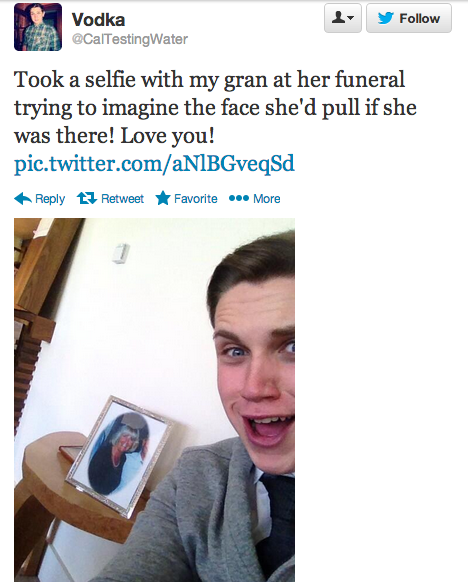This screenshot has width=468, height=582.
Task: Click the Retweet arrows icon
Action: 87,198
